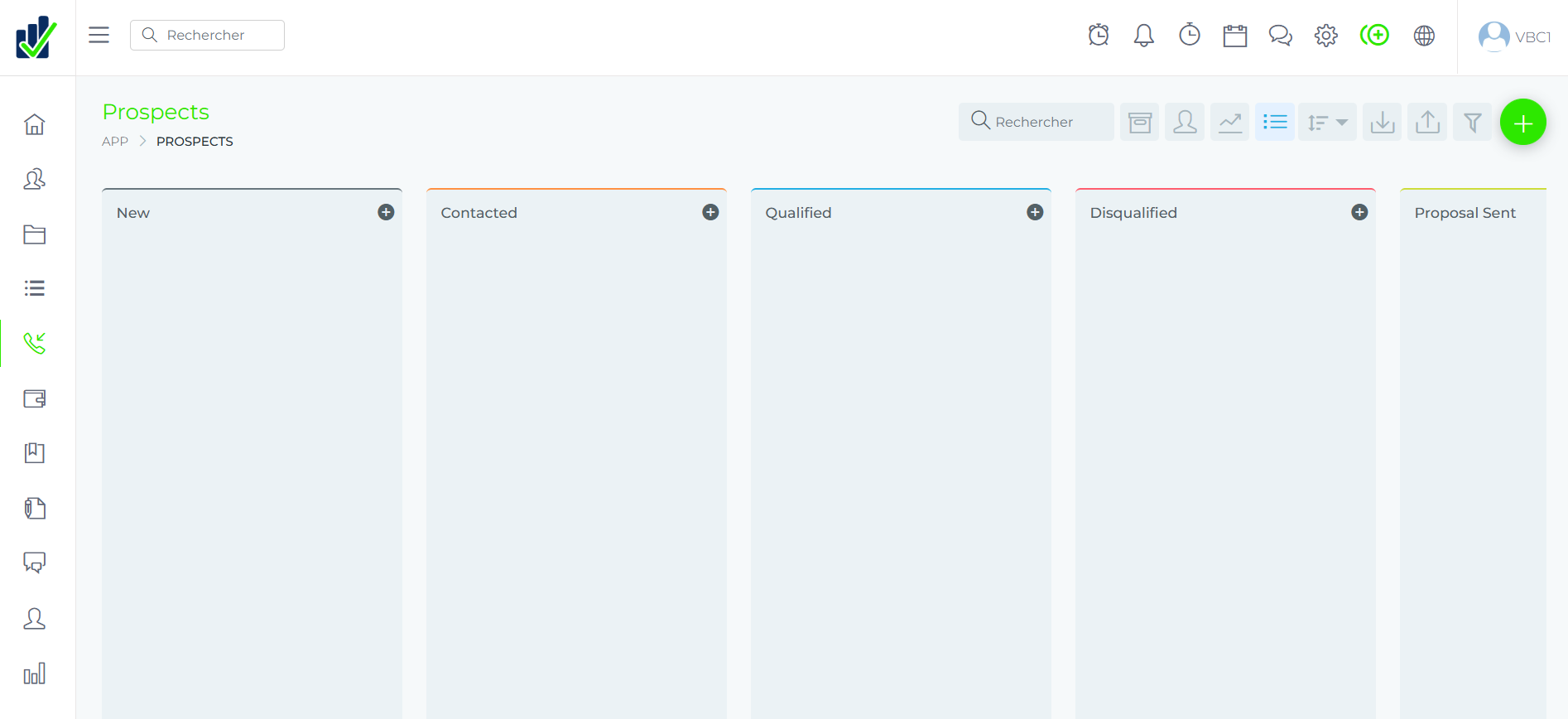Image resolution: width=1568 pixels, height=719 pixels.
Task: Open the prospects filter funnel
Action: pyautogui.click(x=1473, y=123)
